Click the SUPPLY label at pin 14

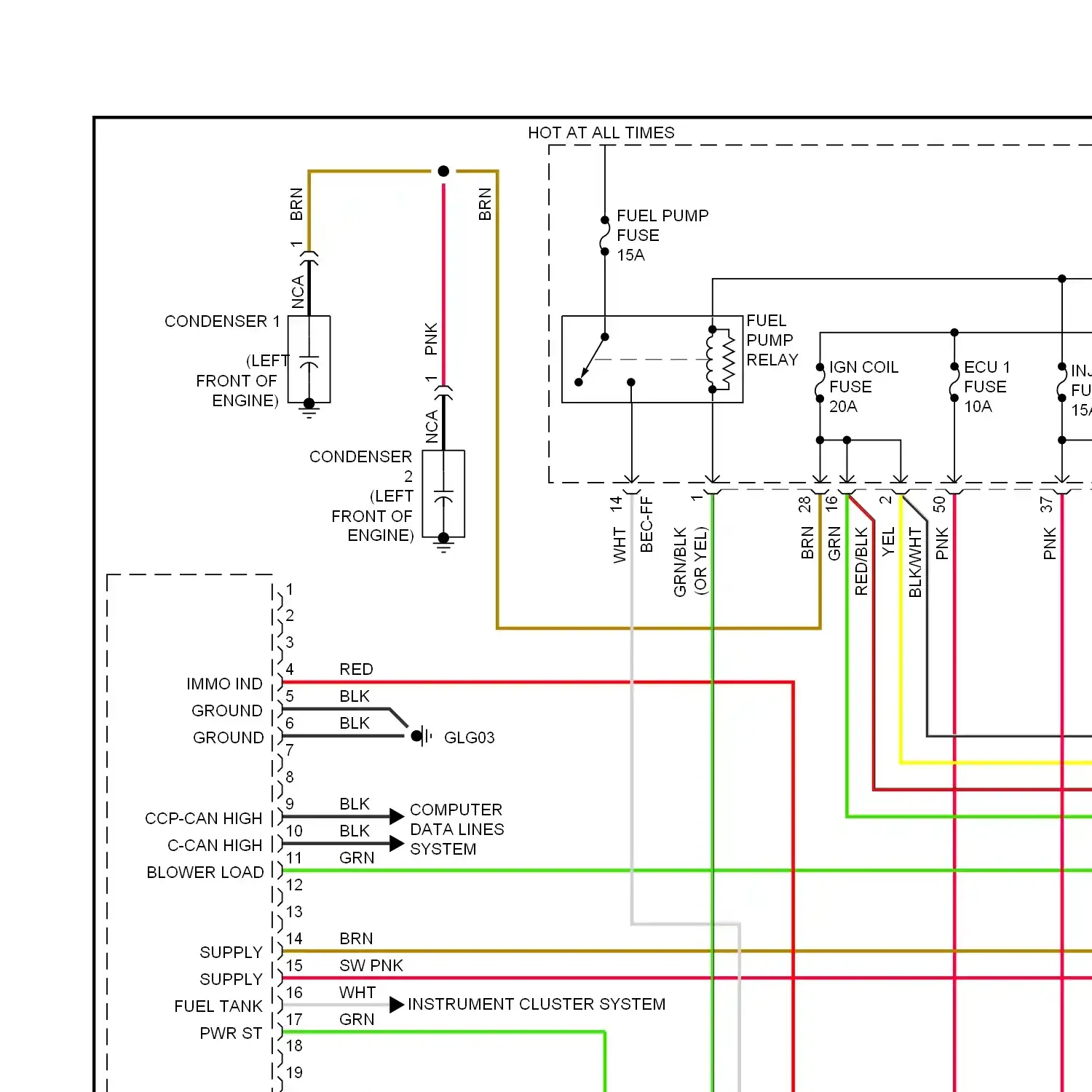coord(231,952)
